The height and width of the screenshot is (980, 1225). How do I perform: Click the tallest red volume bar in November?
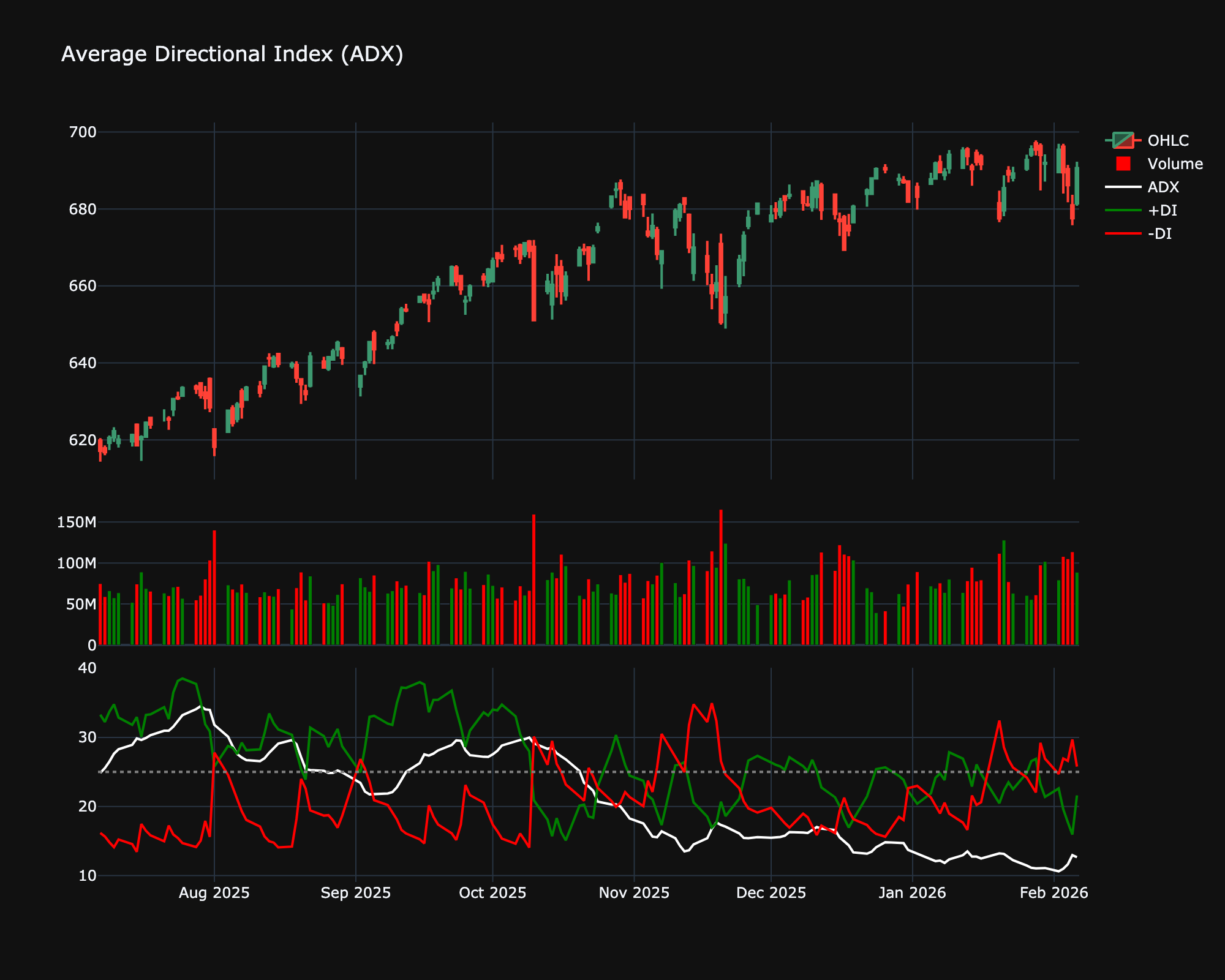pos(721,576)
